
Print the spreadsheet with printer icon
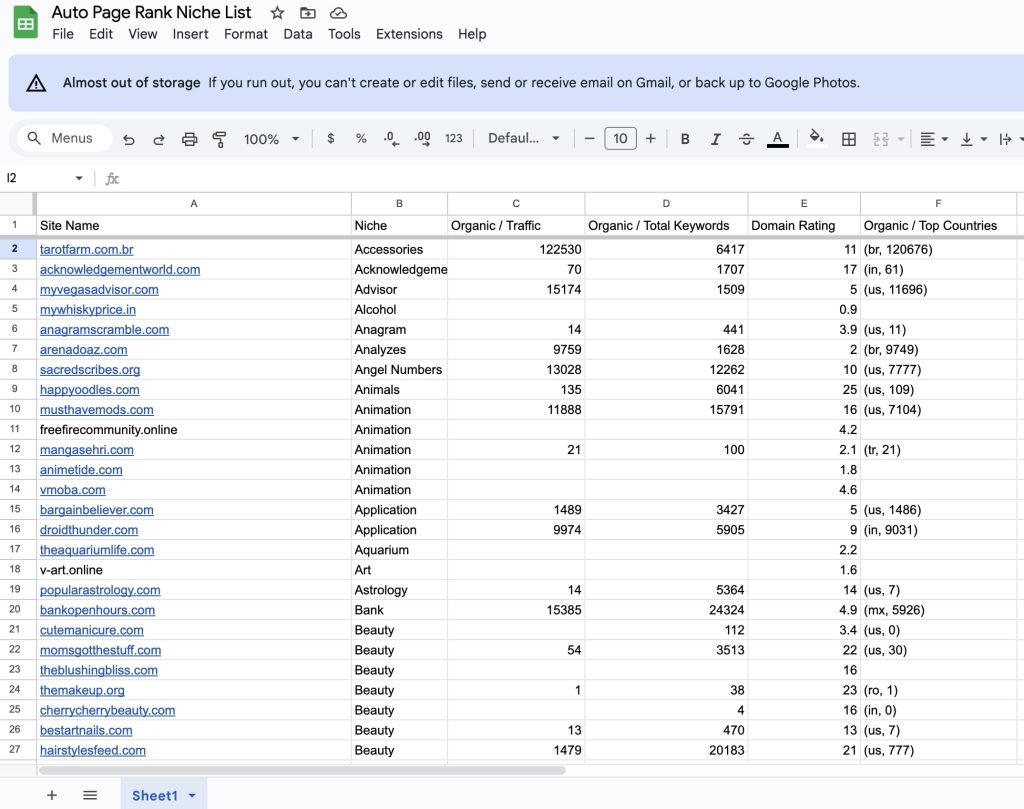pyautogui.click(x=189, y=139)
